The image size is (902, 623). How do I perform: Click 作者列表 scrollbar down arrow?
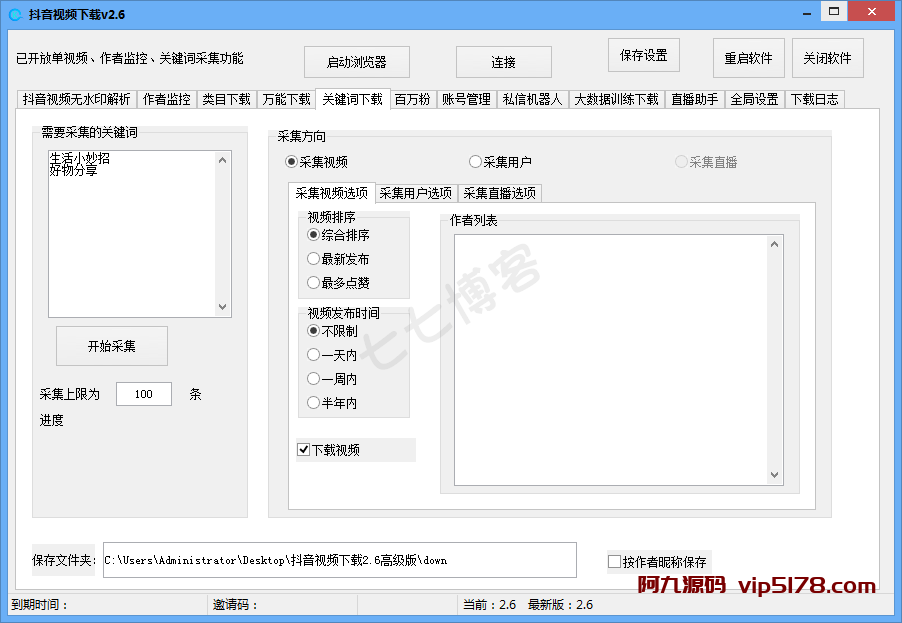pos(774,475)
